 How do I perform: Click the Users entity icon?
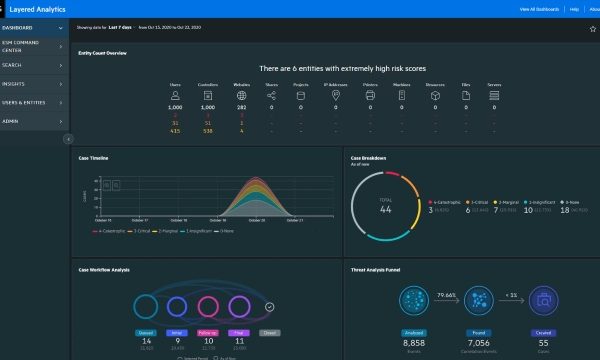coord(175,95)
